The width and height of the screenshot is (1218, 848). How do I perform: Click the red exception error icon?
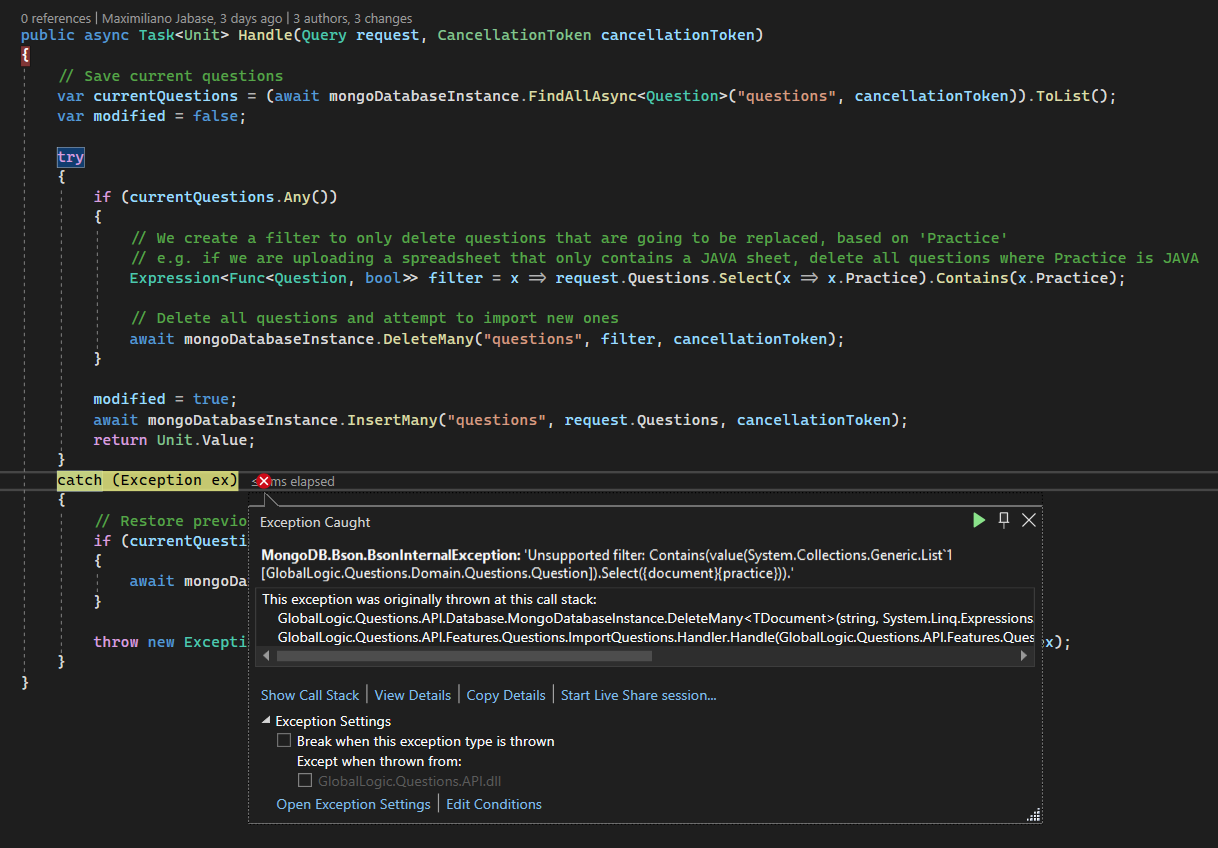pos(264,481)
